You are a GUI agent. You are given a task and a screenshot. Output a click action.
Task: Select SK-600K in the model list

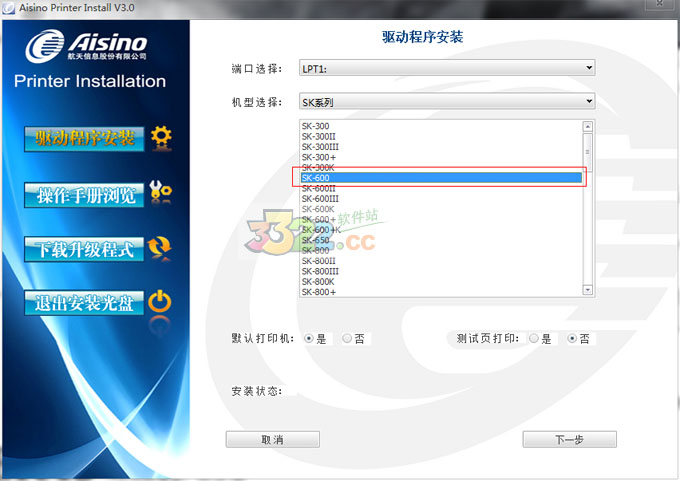(441, 209)
